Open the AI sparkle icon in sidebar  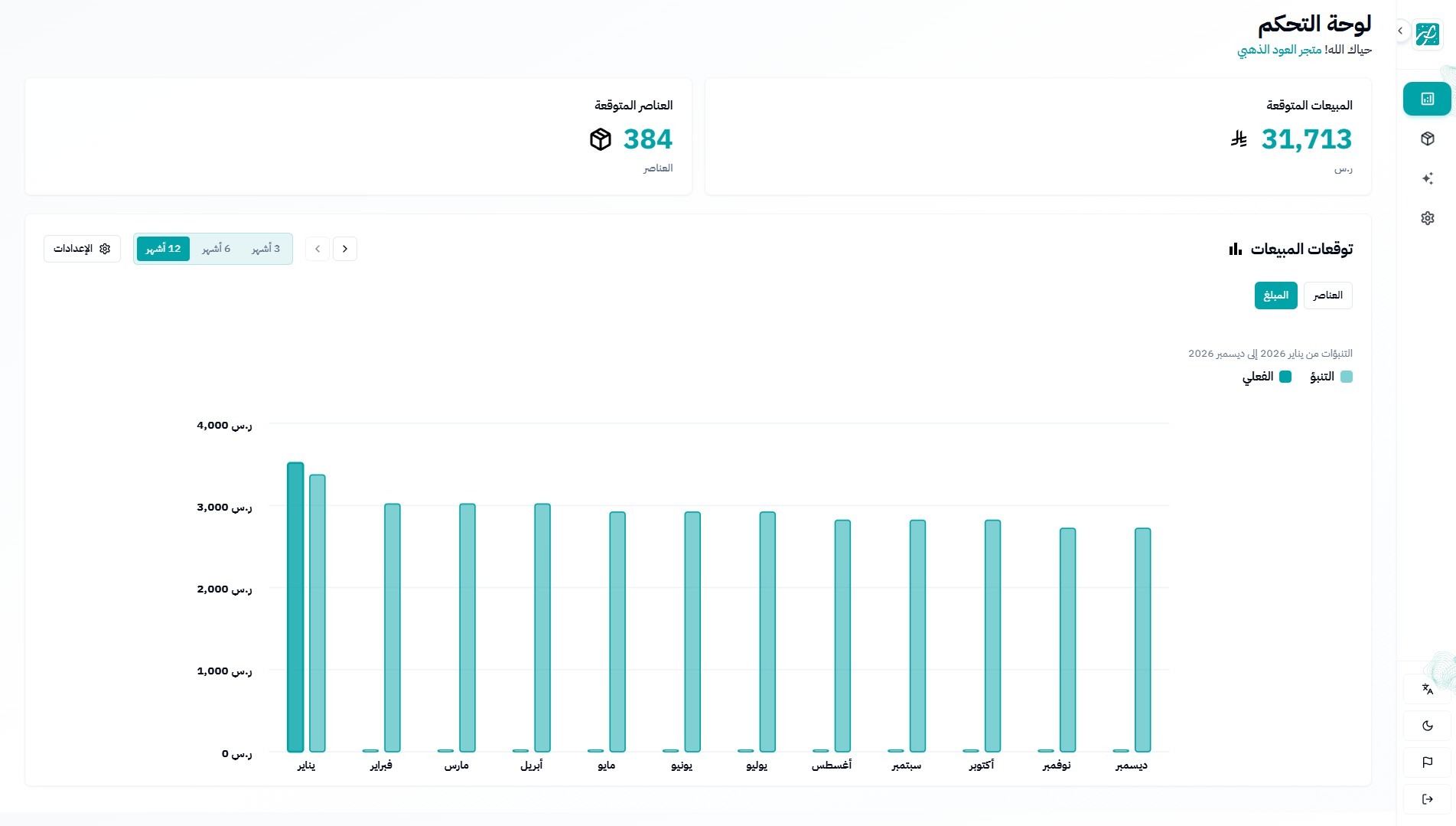(x=1427, y=178)
